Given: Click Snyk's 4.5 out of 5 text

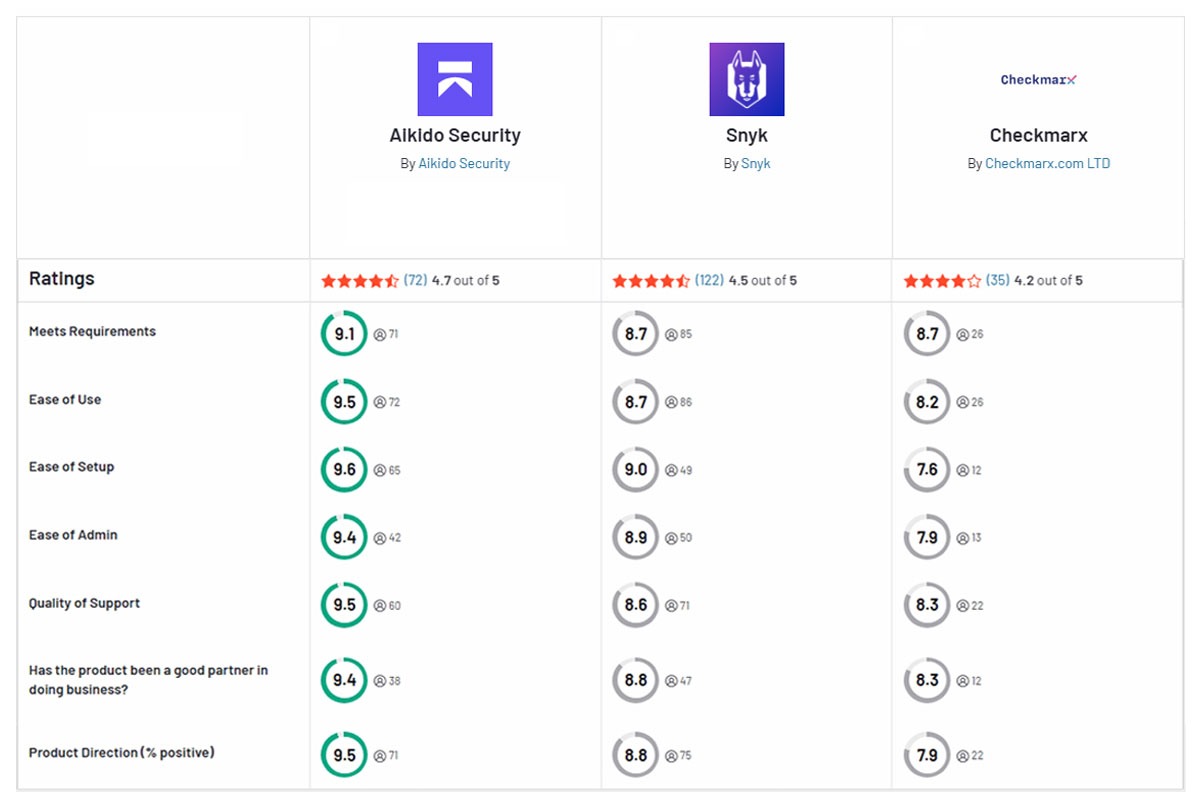Looking at the screenshot, I should pos(763,281).
